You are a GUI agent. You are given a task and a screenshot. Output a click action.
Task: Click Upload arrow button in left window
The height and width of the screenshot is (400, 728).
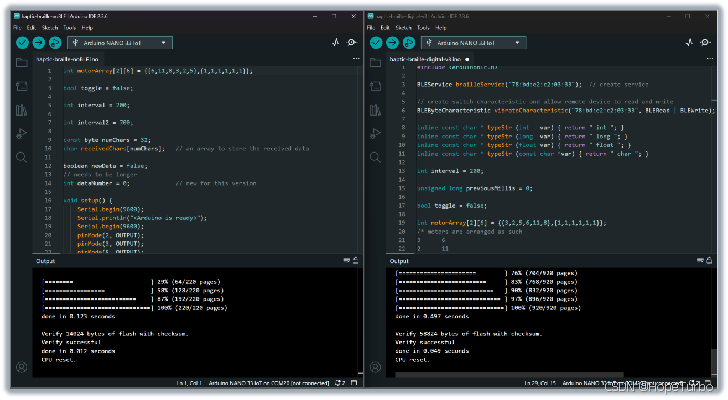tap(39, 43)
